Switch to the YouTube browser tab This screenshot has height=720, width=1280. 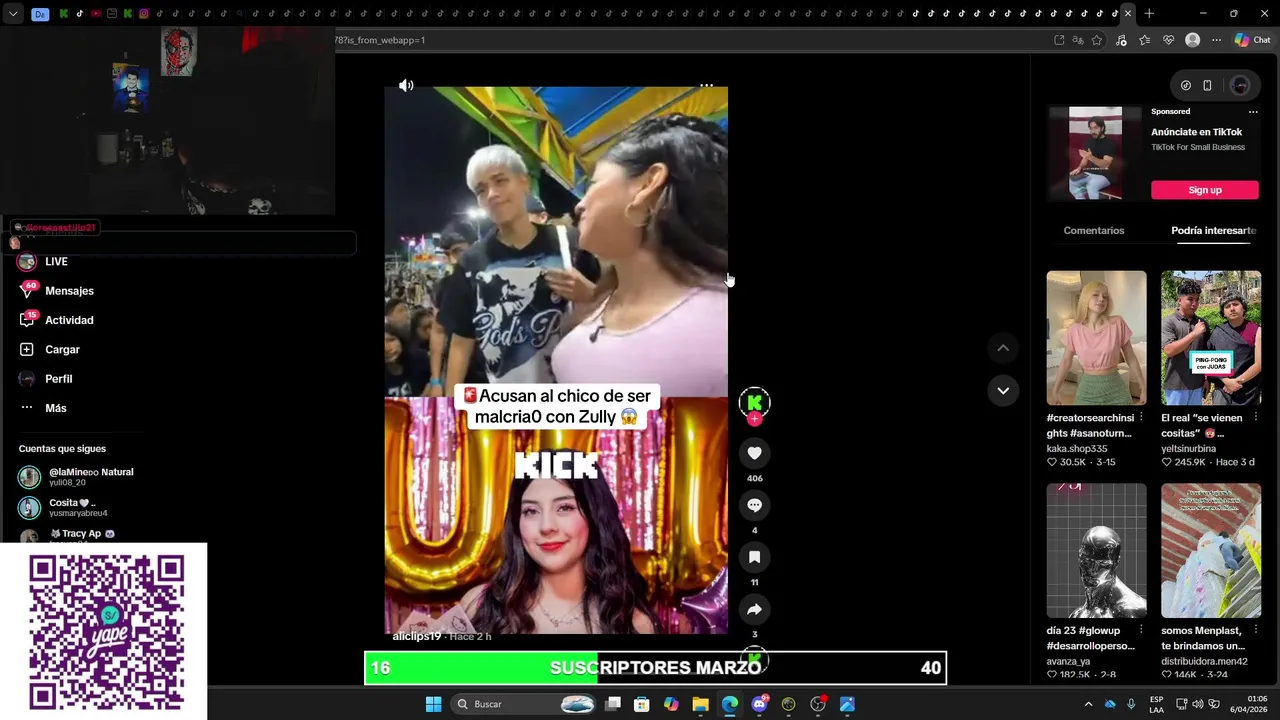pos(96,14)
